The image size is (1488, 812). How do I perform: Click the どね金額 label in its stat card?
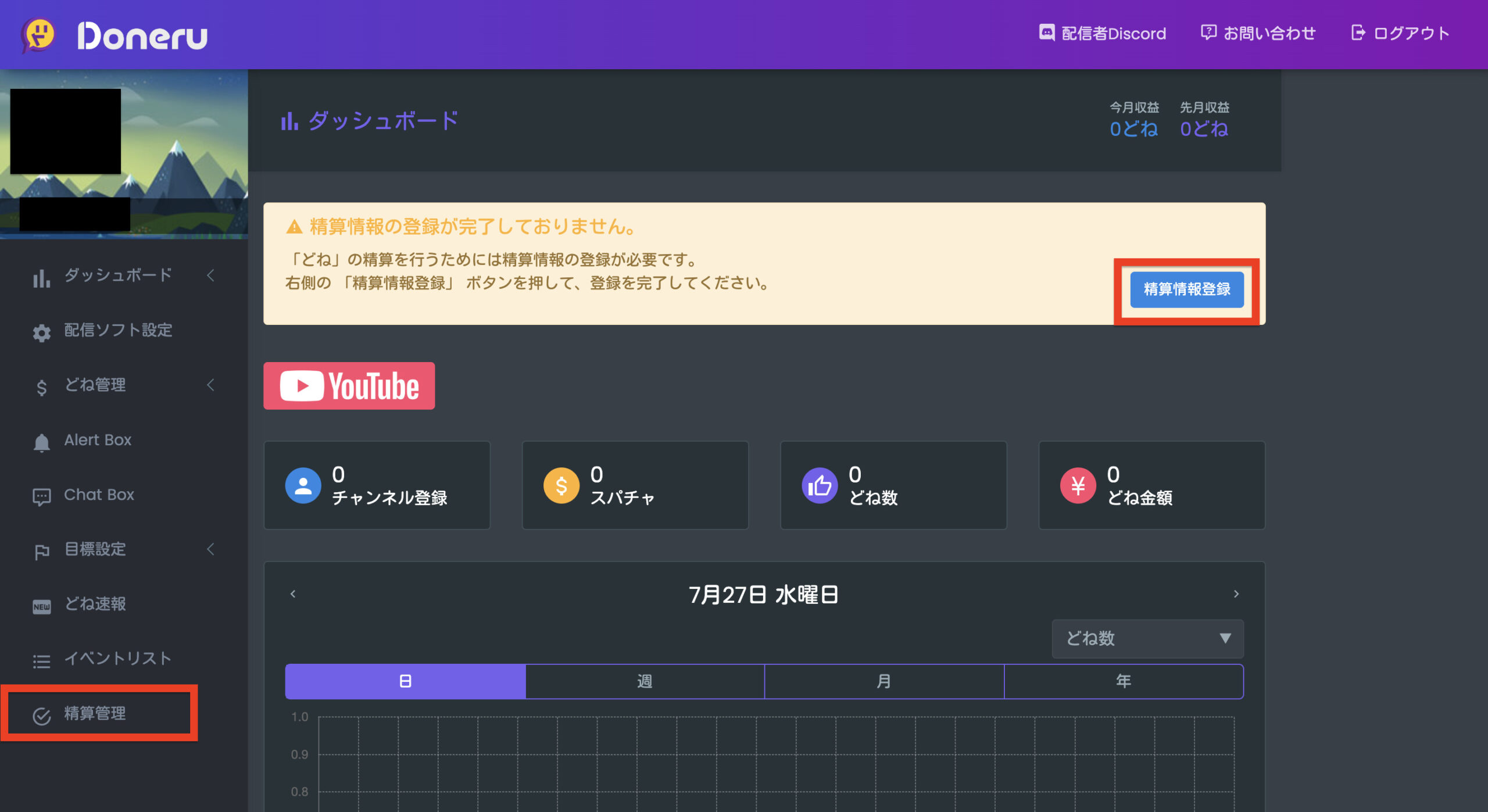[x=1140, y=498]
